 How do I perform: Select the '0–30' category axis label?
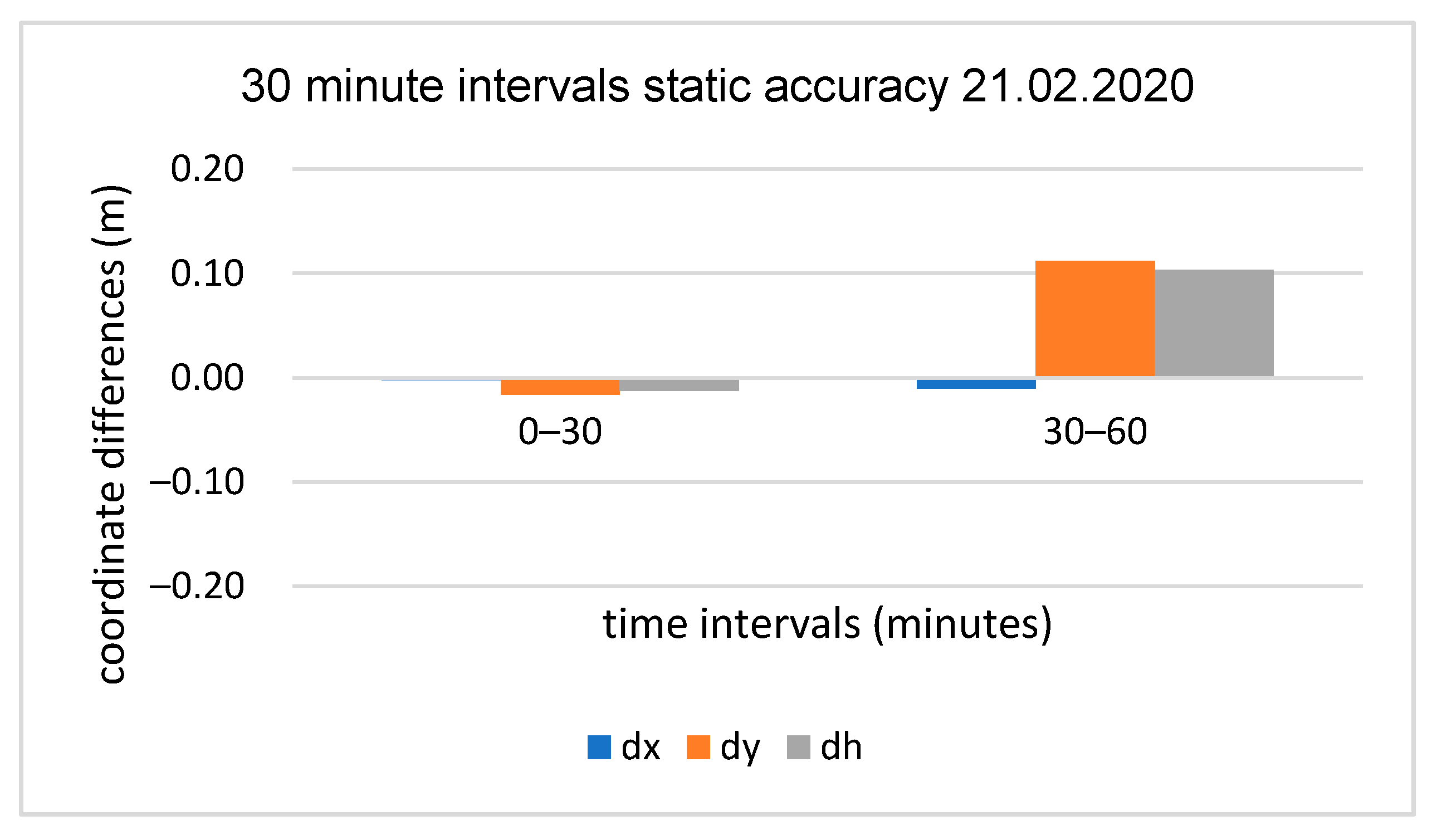click(x=560, y=432)
